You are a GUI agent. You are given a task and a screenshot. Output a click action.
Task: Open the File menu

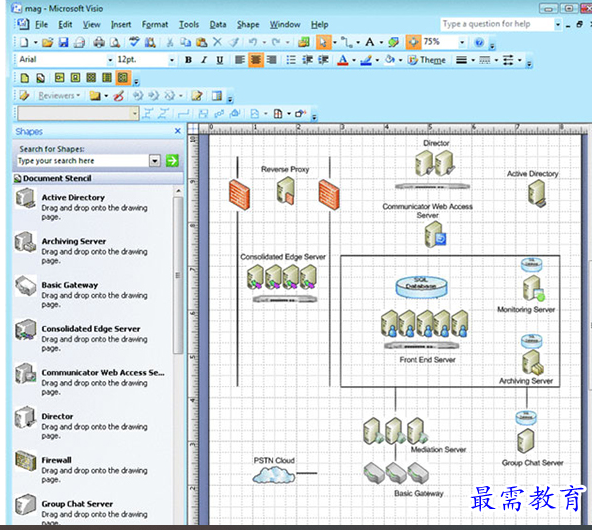(41, 25)
